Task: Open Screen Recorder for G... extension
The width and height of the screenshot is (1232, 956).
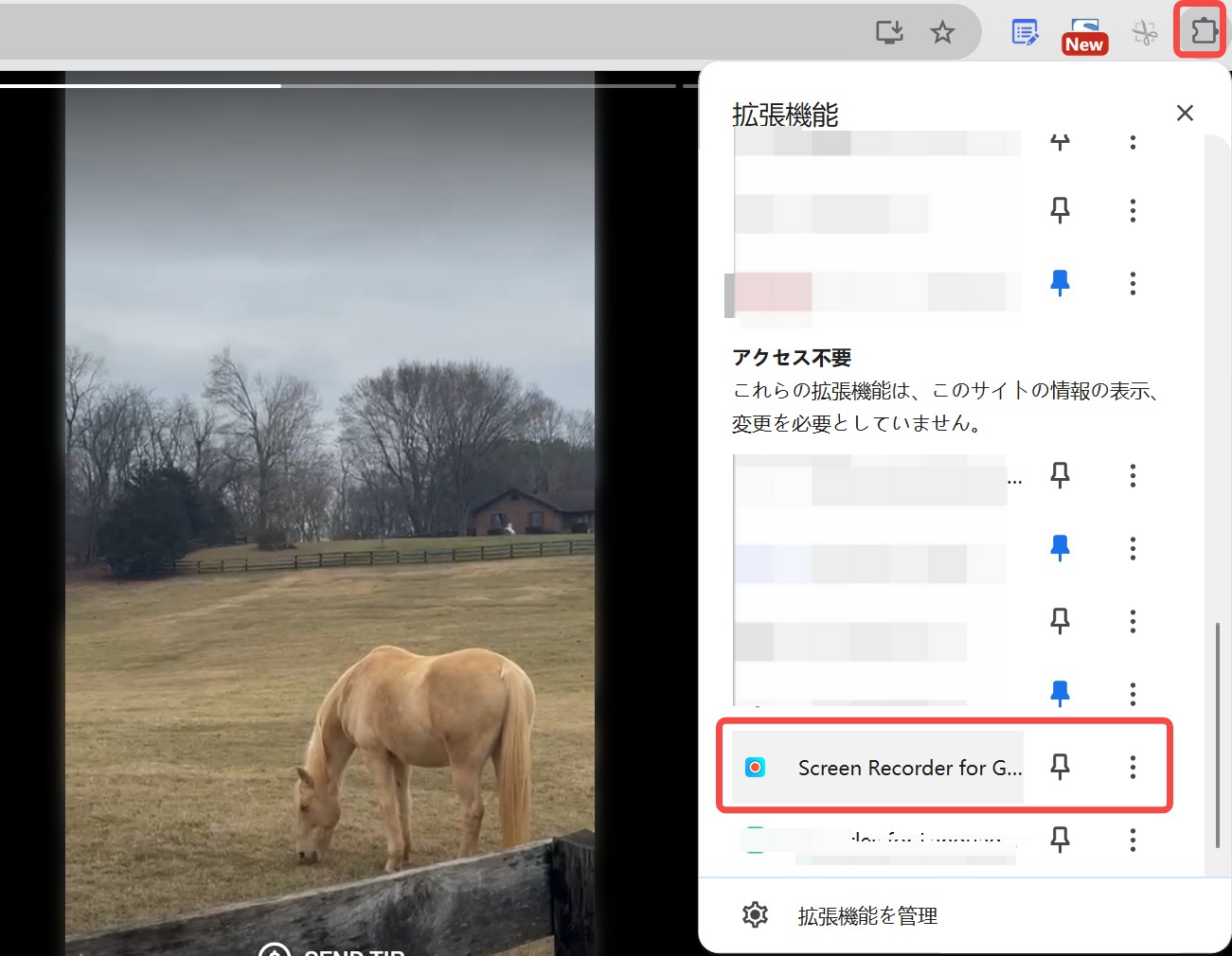Action: [878, 768]
